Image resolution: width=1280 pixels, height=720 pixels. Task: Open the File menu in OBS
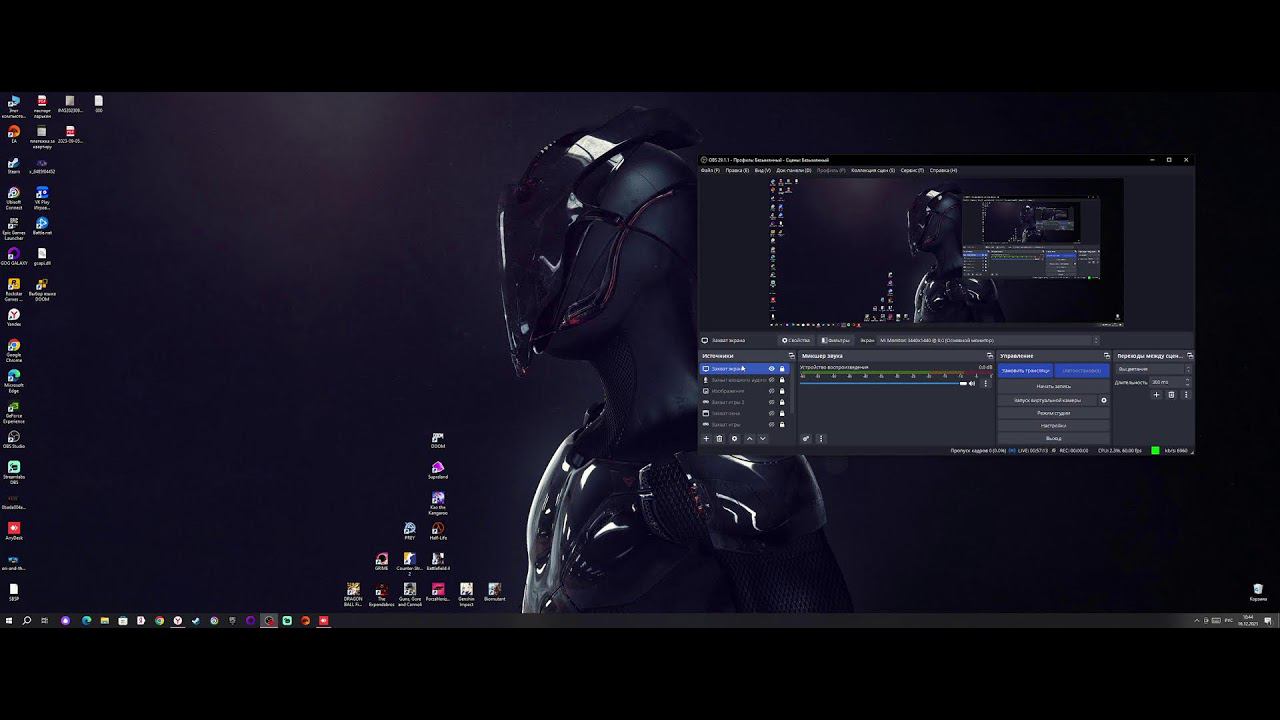click(710, 171)
